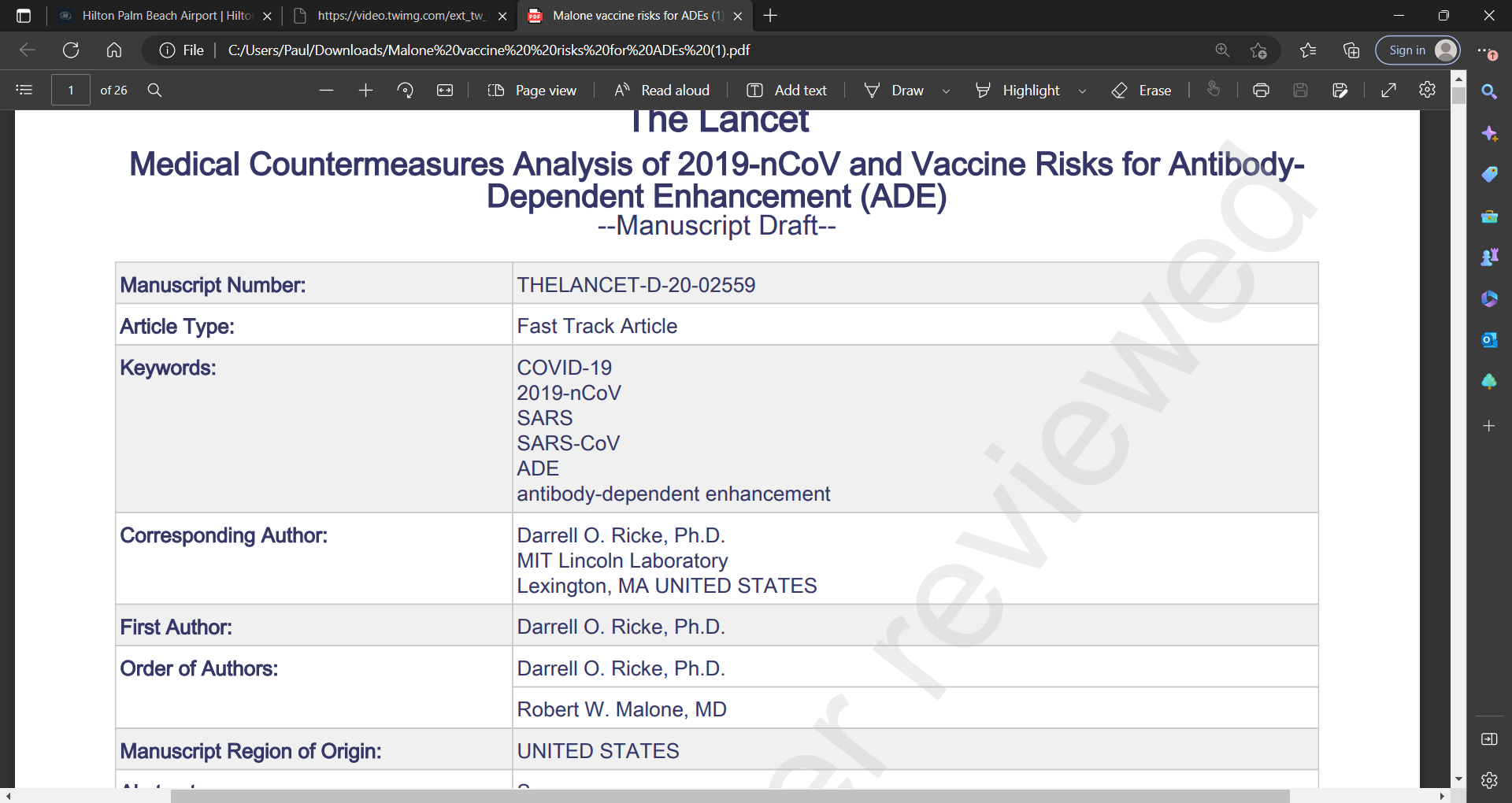
Task: Click the page number input field
Action: (71, 91)
